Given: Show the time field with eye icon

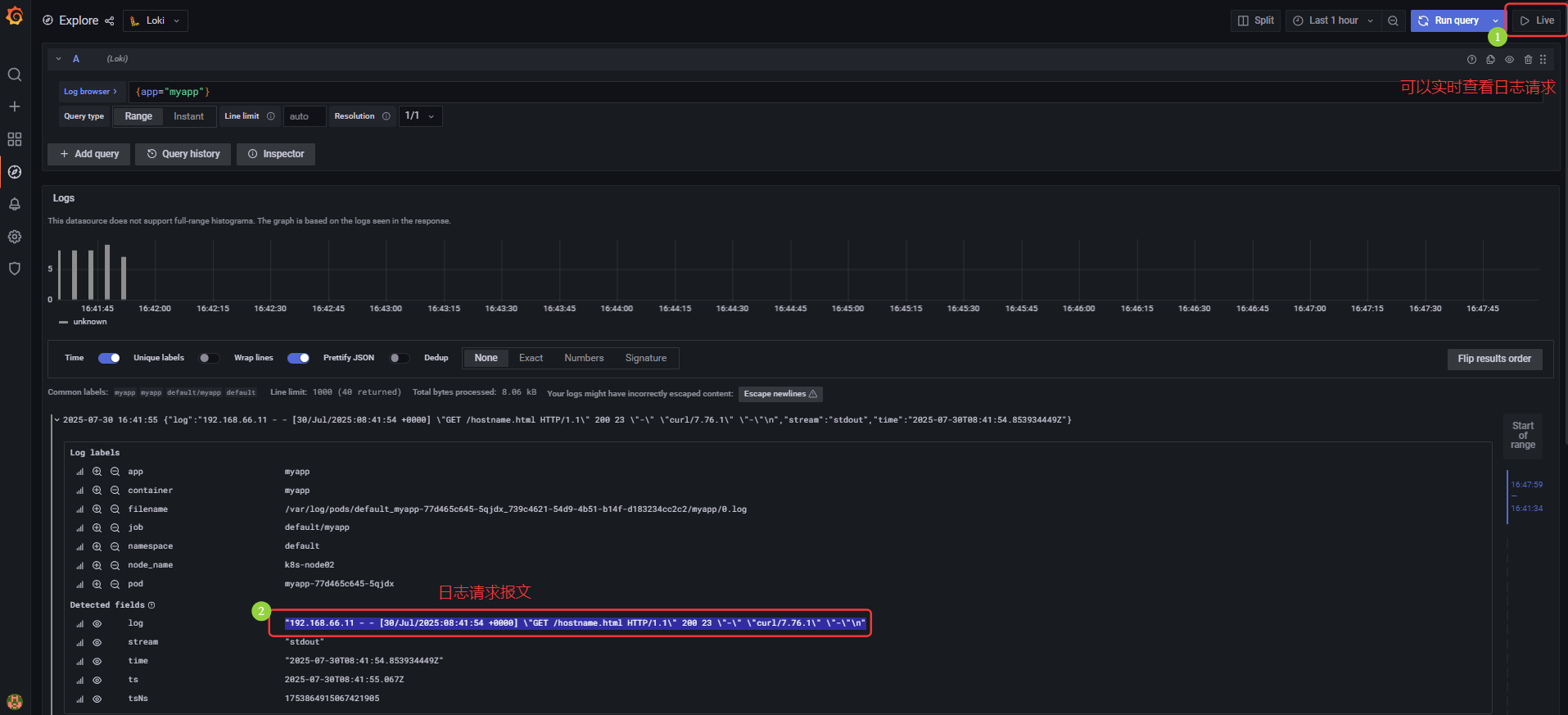Looking at the screenshot, I should point(97,662).
